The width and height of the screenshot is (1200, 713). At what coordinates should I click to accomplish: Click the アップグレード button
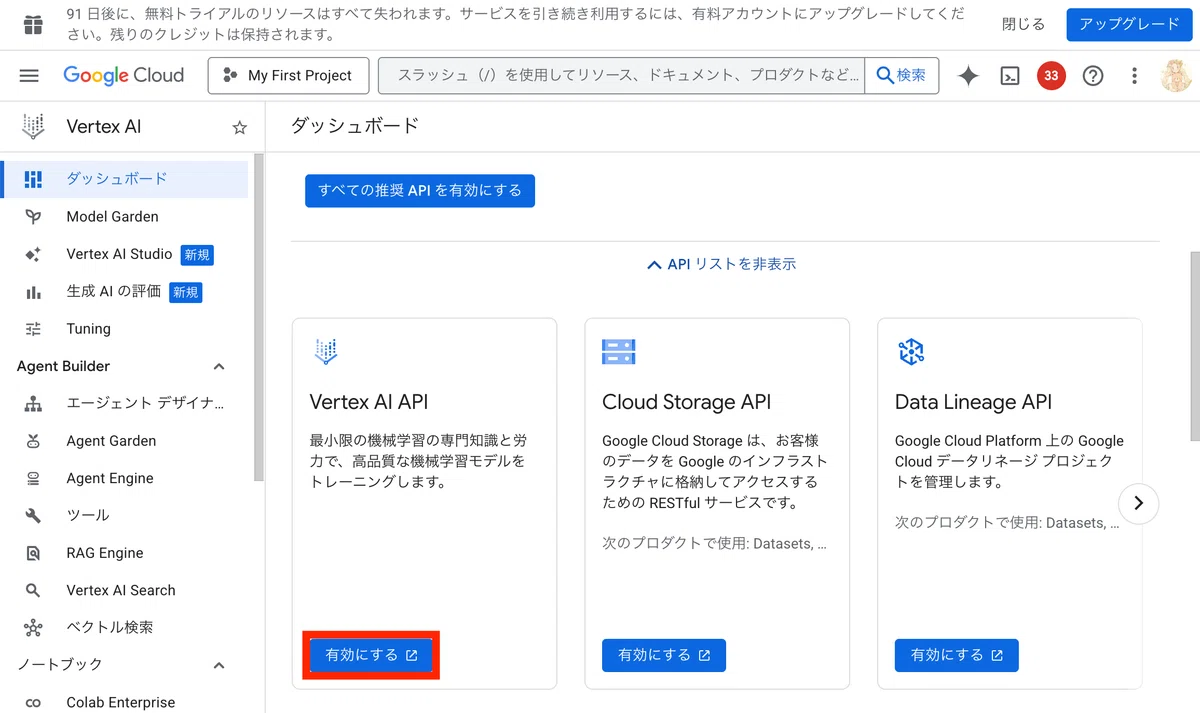click(x=1129, y=24)
